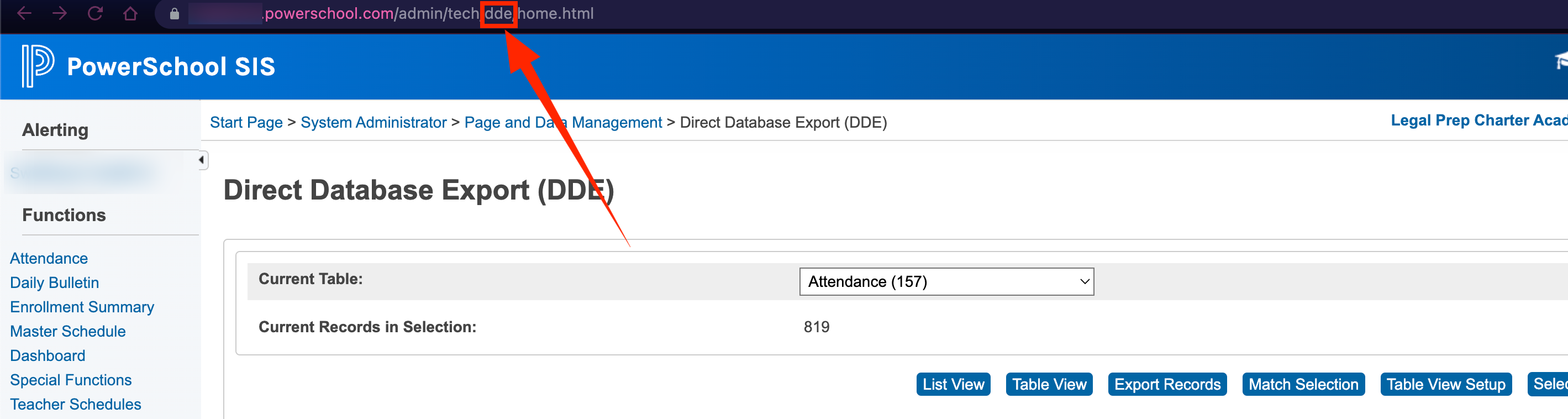
Task: Click Match Selection
Action: (1303, 384)
